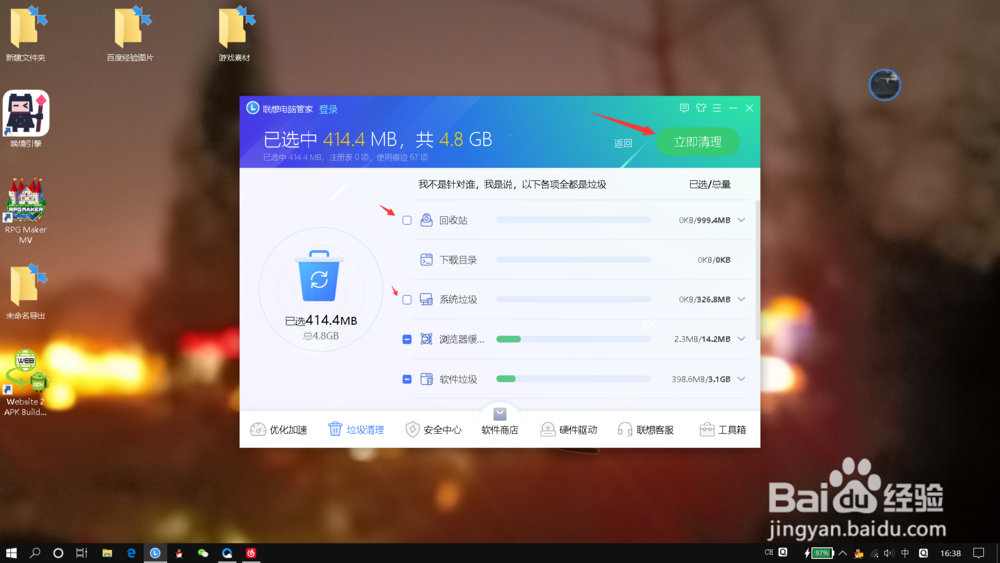The height and width of the screenshot is (563, 1000).
Task: Open the hamburger menu in title bar
Action: pyautogui.click(x=717, y=108)
